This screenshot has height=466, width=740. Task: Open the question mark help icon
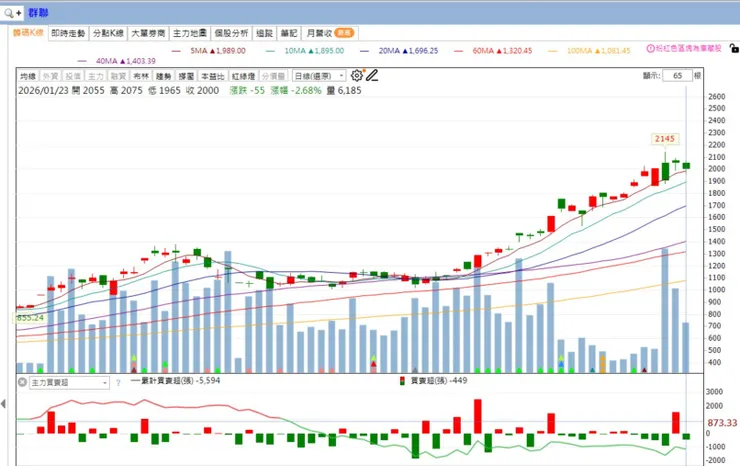point(118,382)
